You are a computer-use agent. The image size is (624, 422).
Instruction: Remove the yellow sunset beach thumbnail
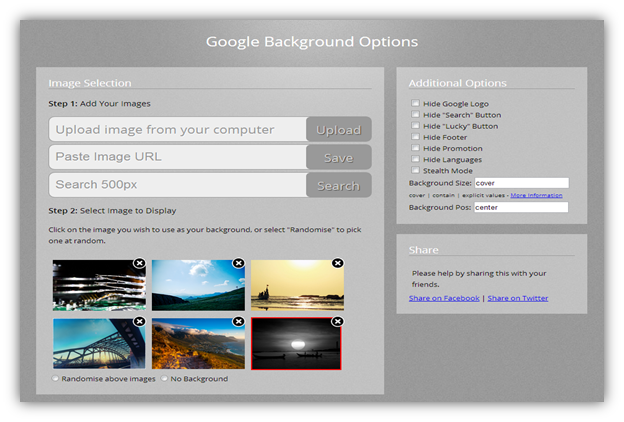coord(337,263)
